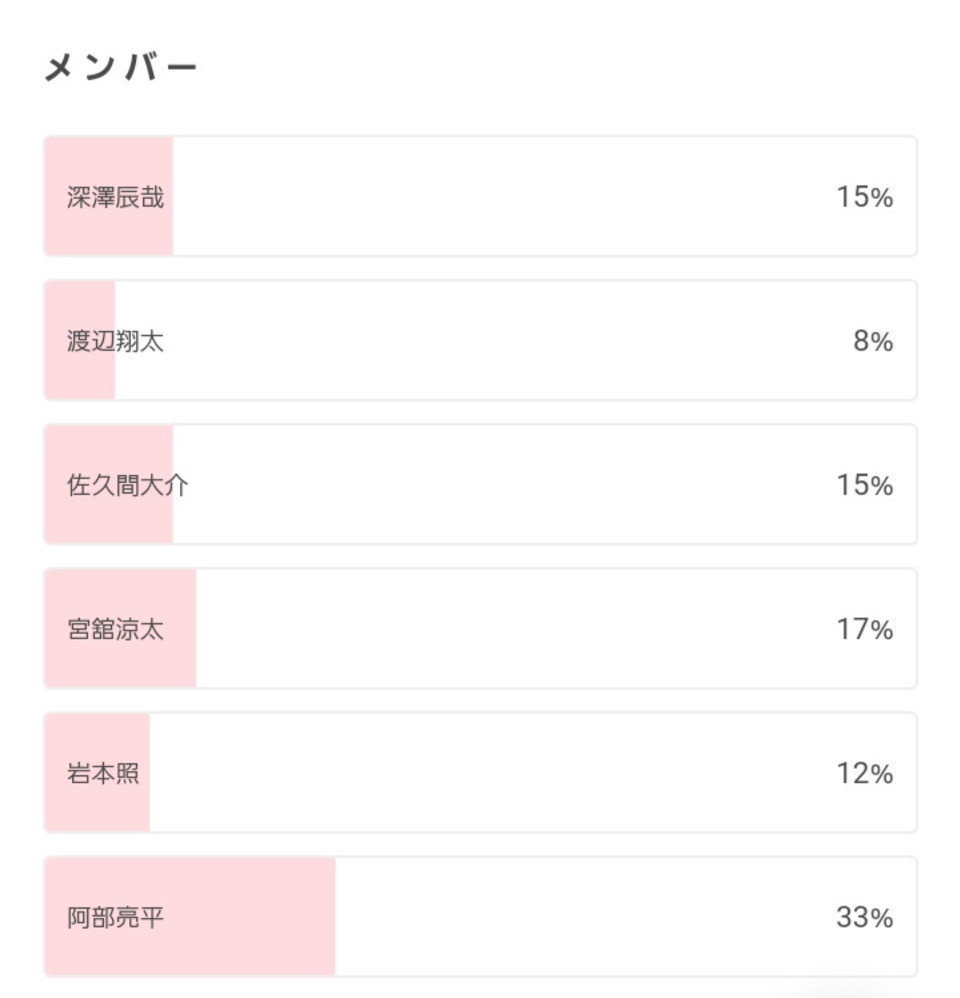Click the name text 渡辺翔太
960x998 pixels.
click(115, 341)
